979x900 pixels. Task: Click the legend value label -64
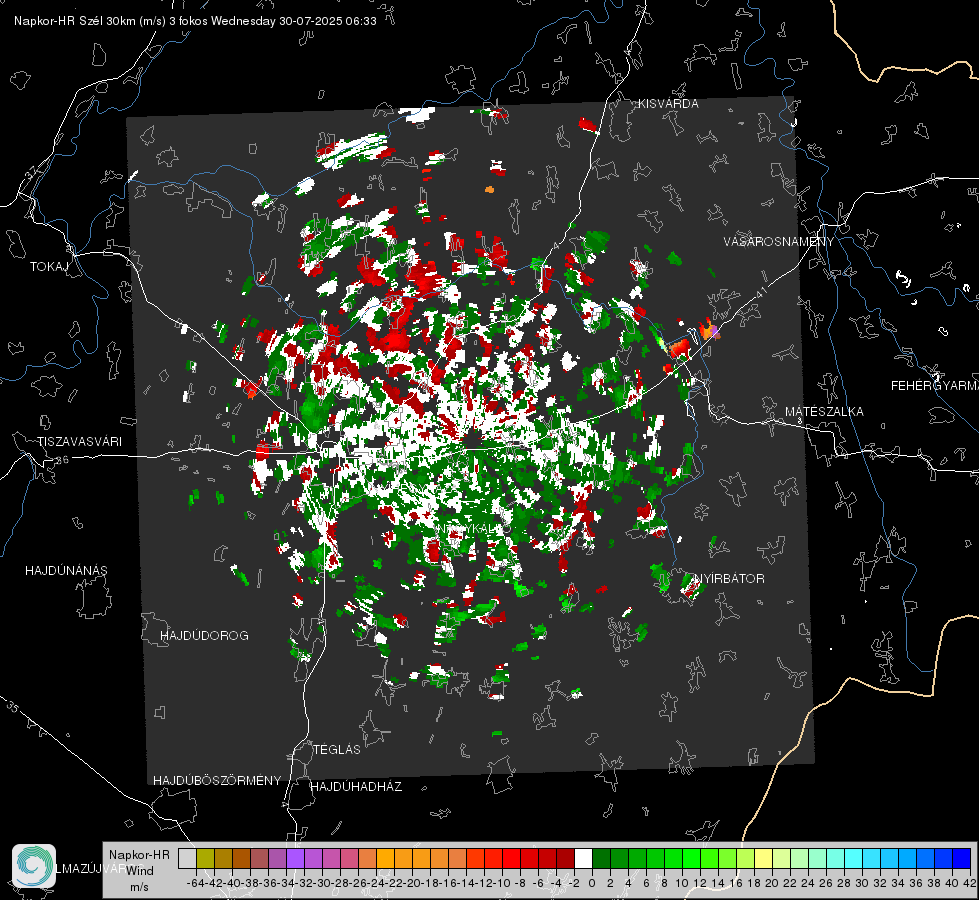coord(196,883)
